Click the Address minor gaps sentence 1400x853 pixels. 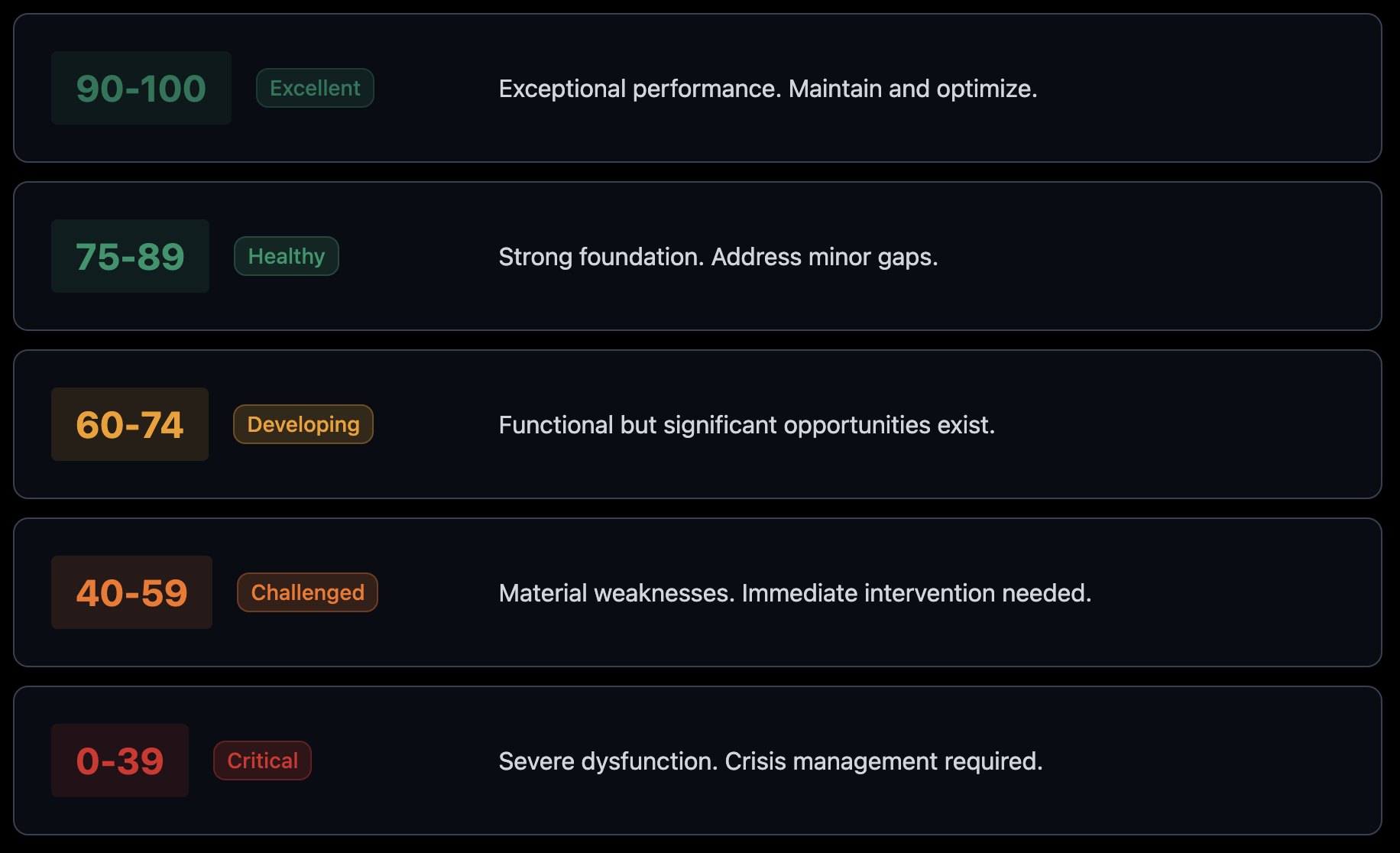coord(825,257)
